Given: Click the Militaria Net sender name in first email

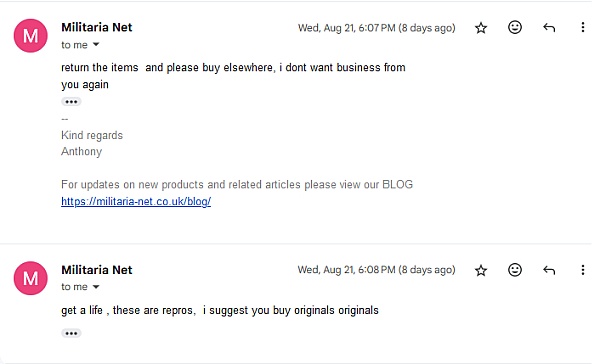Looking at the screenshot, I should tap(97, 27).
